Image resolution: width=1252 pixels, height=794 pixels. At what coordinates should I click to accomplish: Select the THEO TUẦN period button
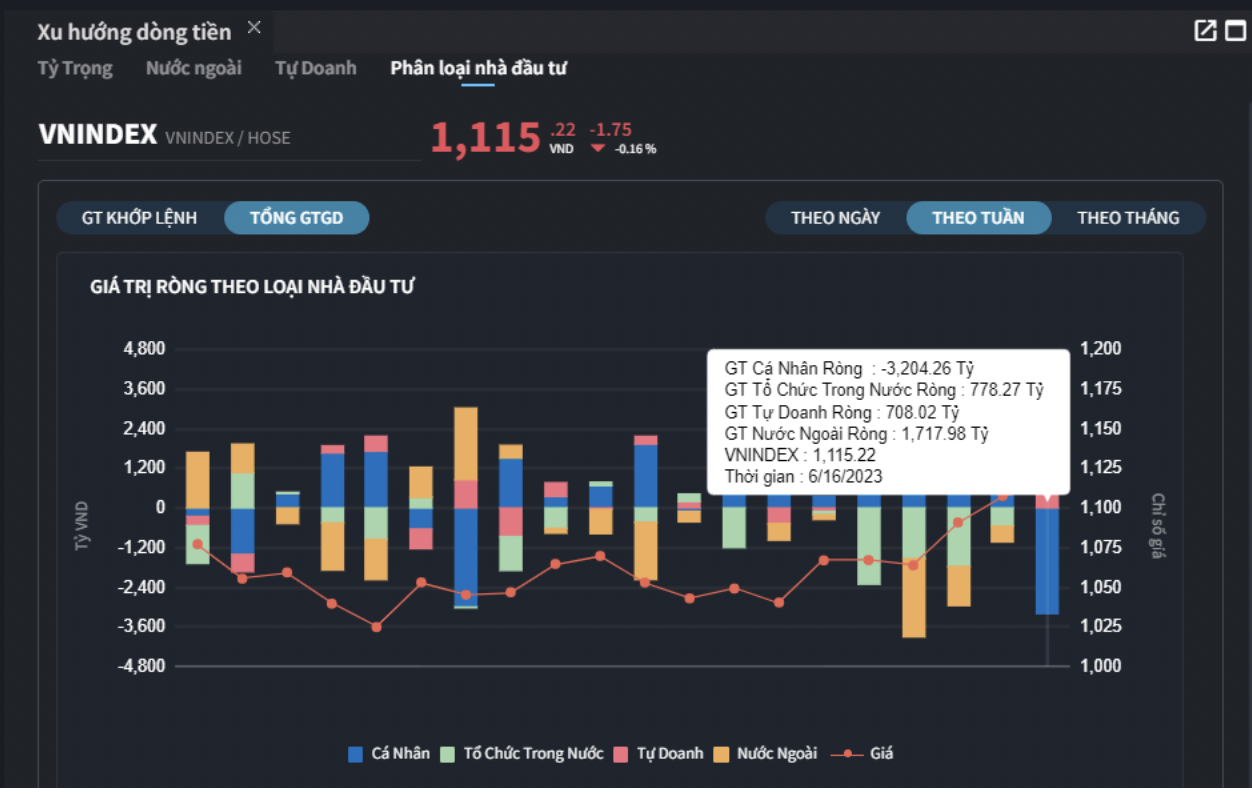[978, 218]
